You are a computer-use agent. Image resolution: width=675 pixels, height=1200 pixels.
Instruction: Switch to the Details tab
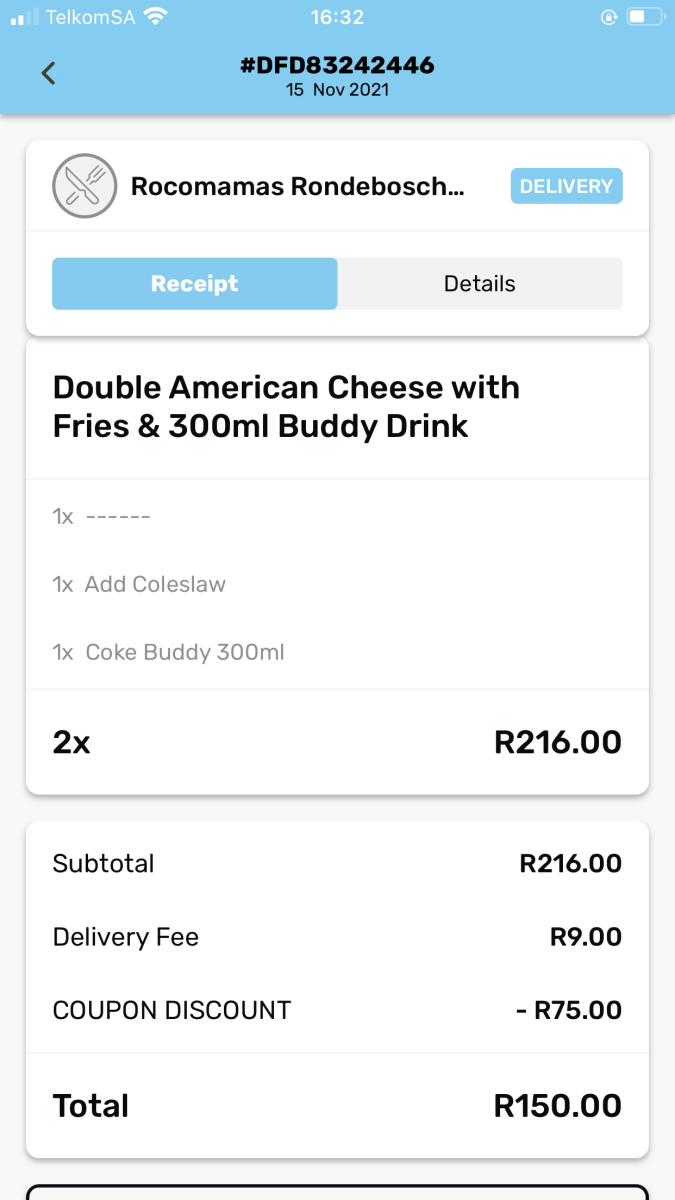tap(480, 284)
